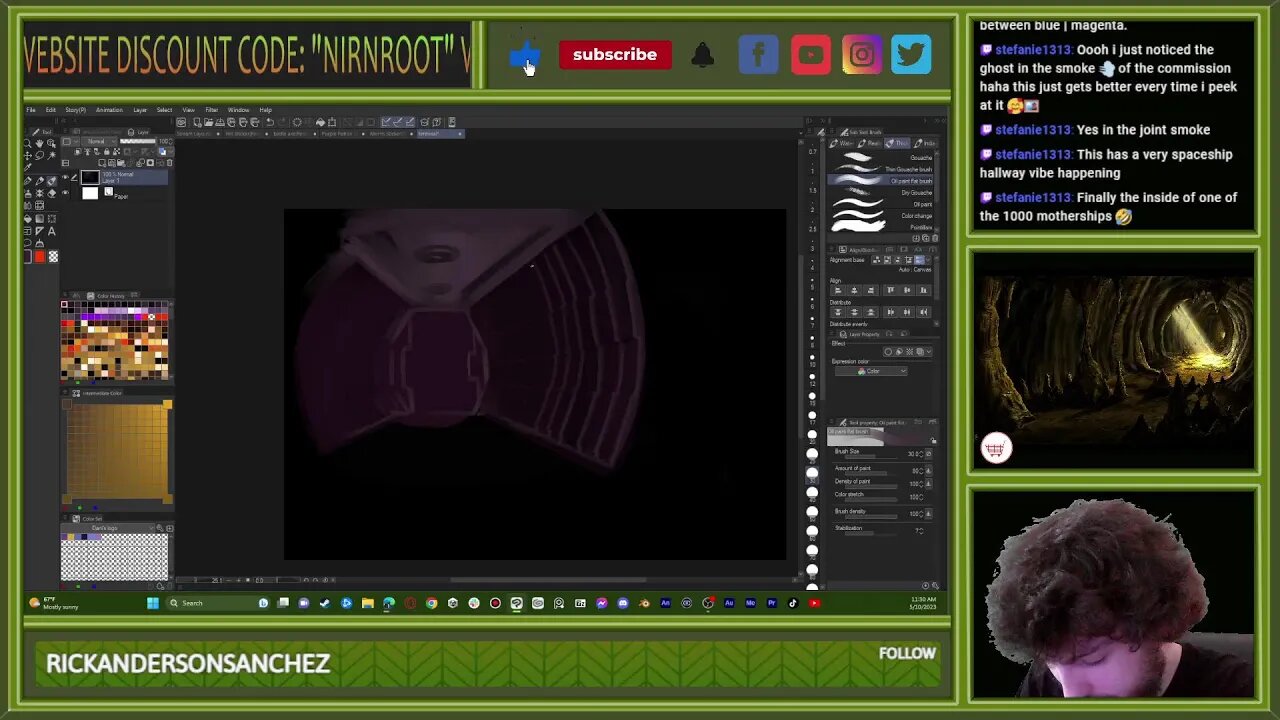Click the Windows Start button
This screenshot has width=1280, height=720.
(152, 603)
